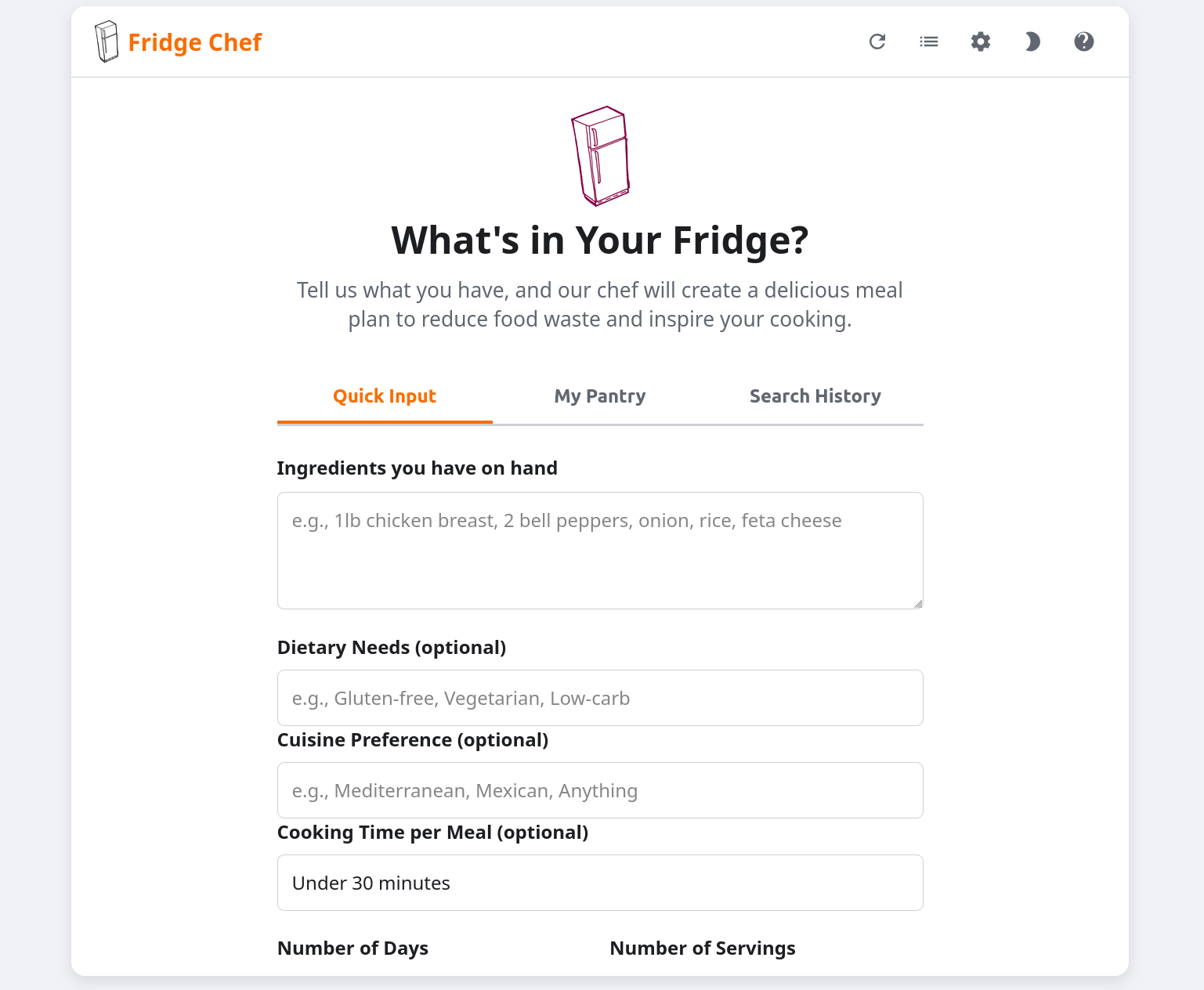Image resolution: width=1204 pixels, height=990 pixels.
Task: Switch to the My Pantry tab
Action: coord(600,396)
